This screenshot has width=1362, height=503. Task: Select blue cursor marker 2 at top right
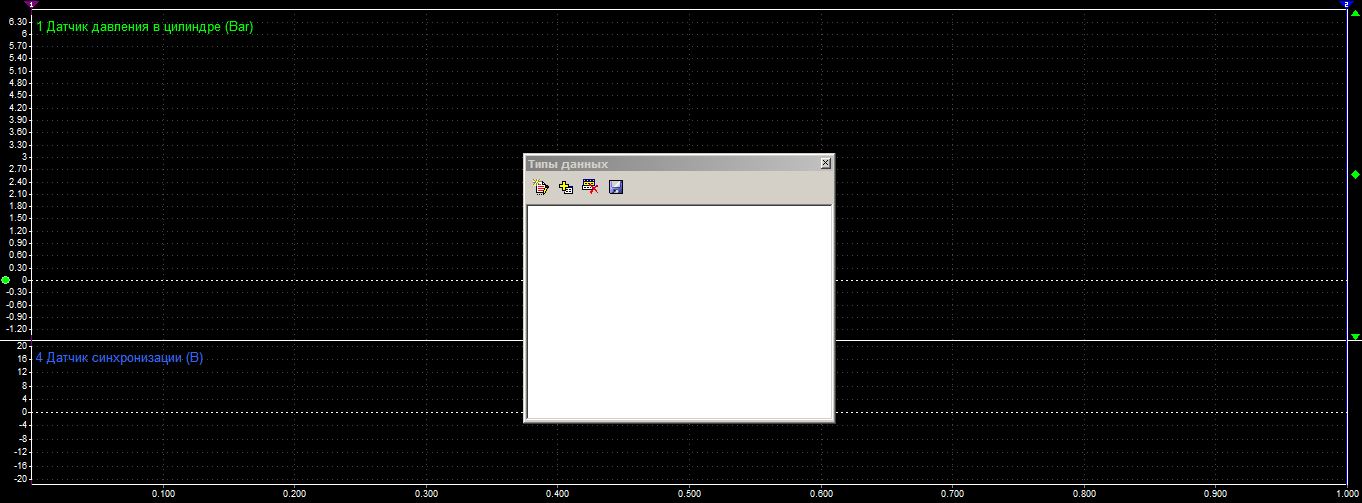point(1346,4)
